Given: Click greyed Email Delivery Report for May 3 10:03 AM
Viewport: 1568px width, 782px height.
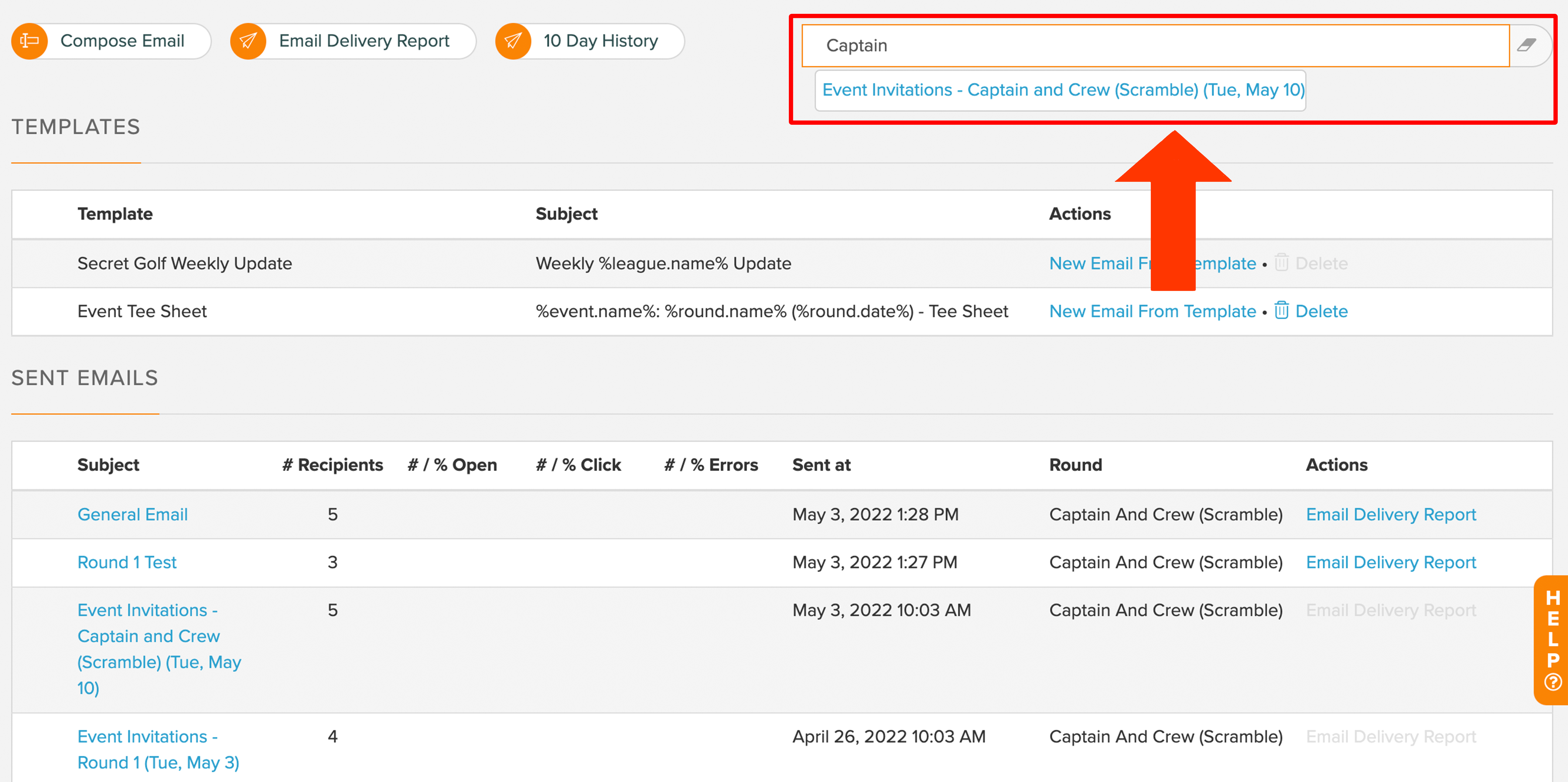Looking at the screenshot, I should point(1391,610).
